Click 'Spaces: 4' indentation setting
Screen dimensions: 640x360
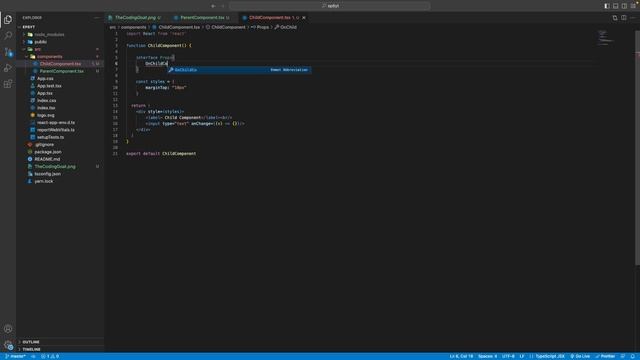click(x=487, y=356)
